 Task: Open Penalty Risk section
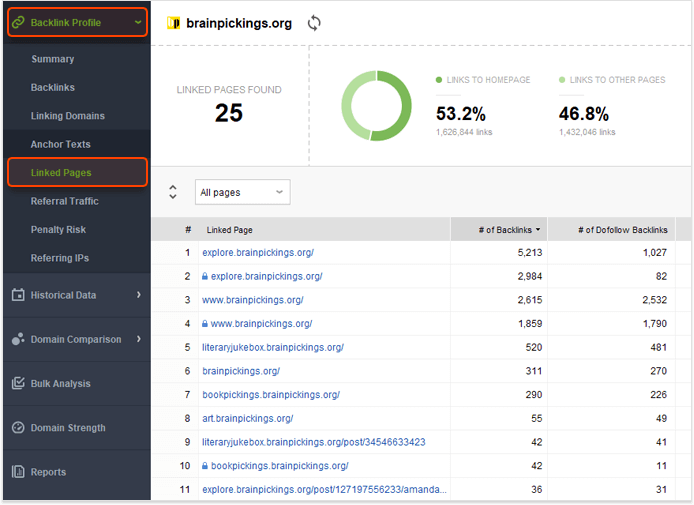[58, 229]
